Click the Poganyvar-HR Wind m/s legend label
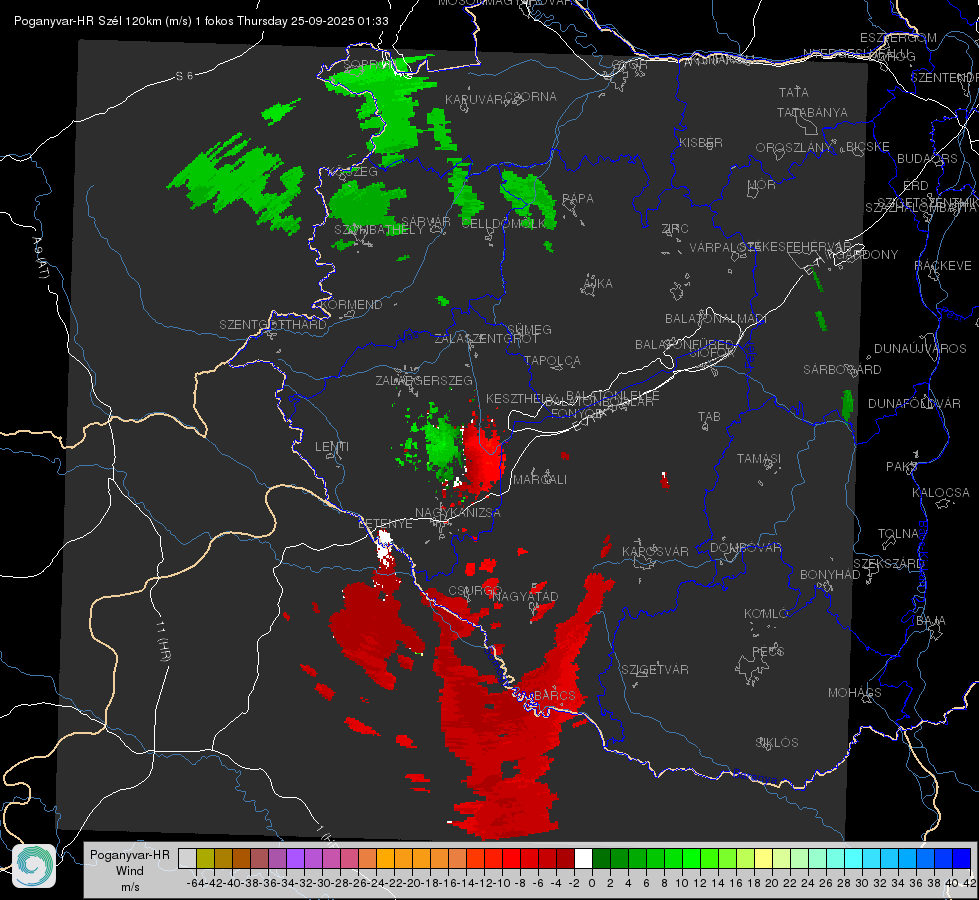979x900 pixels. (x=130, y=871)
